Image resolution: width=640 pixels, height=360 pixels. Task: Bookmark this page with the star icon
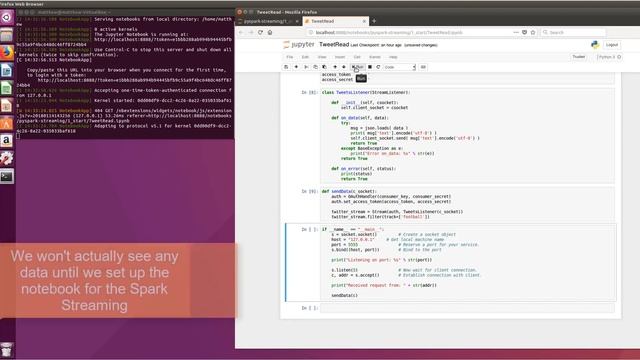(533, 32)
